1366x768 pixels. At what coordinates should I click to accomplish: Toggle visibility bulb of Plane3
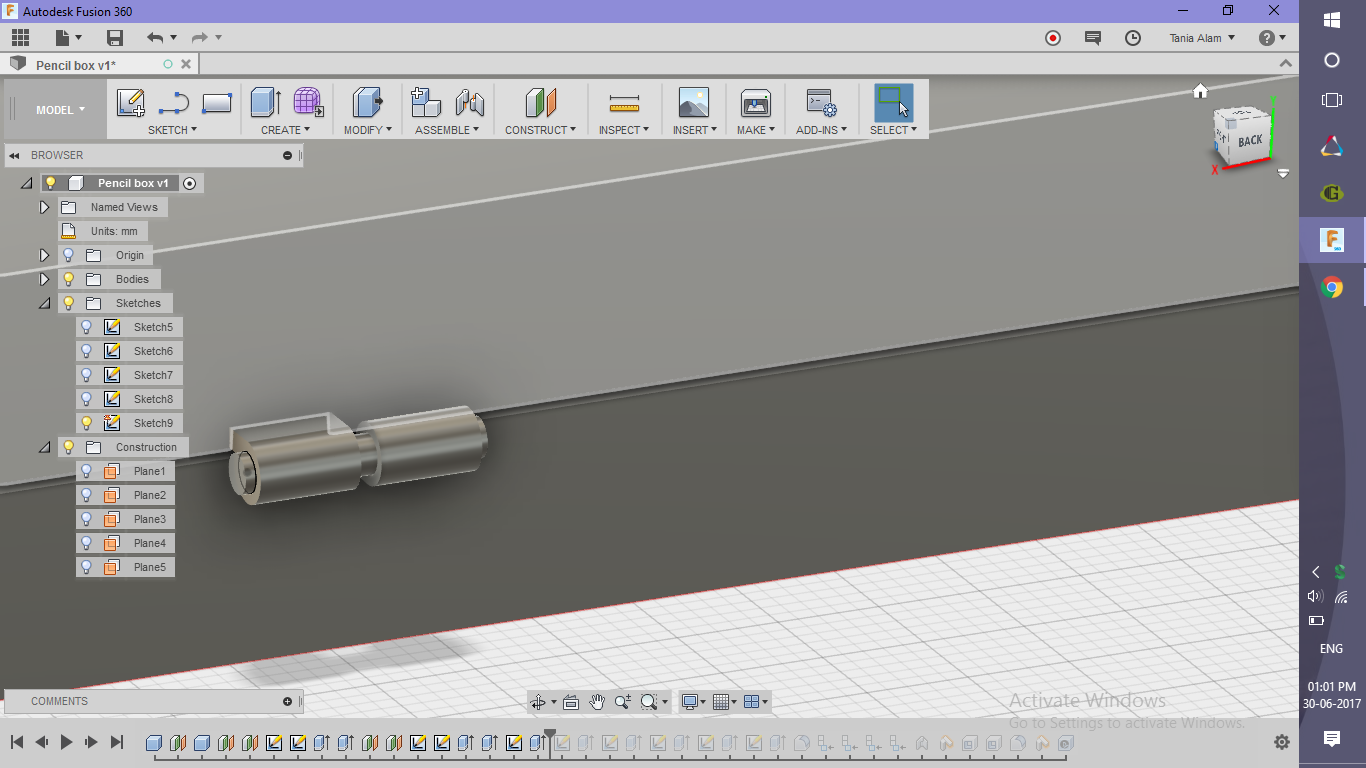(x=87, y=519)
